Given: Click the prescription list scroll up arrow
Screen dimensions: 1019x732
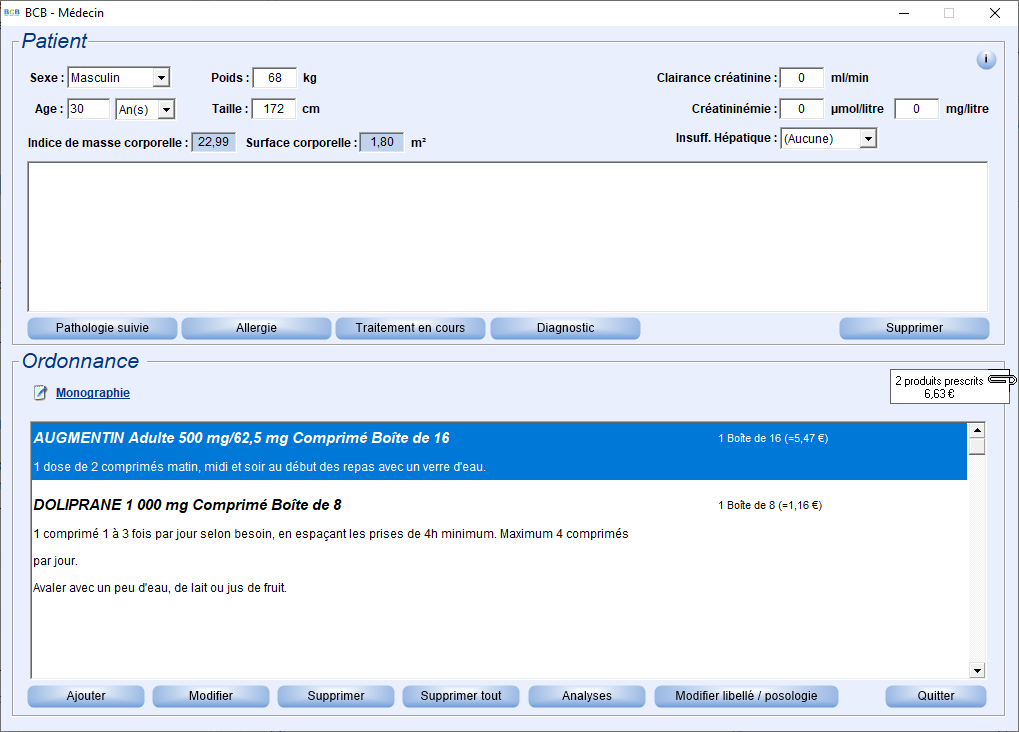Looking at the screenshot, I should (977, 430).
